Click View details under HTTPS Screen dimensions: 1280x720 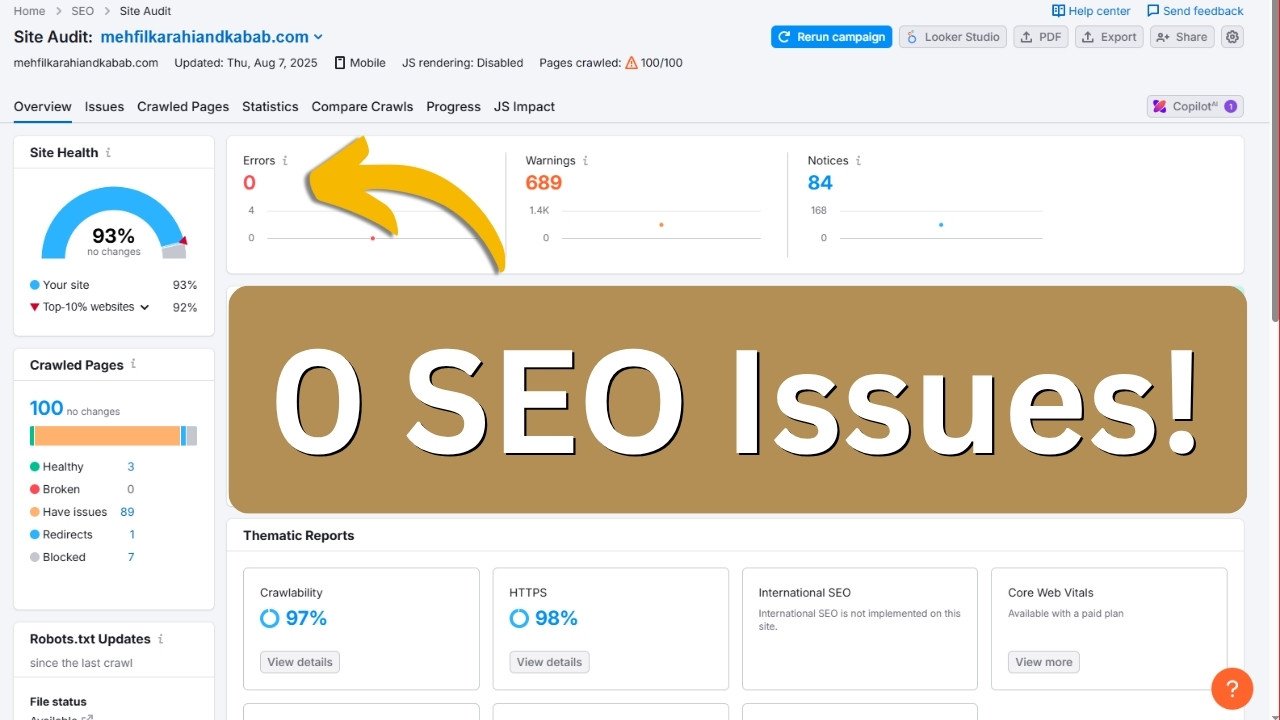(549, 662)
